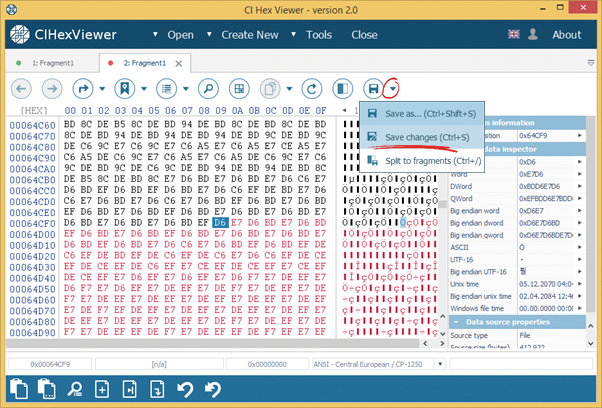Click the Source type row label
This screenshot has height=408, width=602.
click(x=469, y=335)
